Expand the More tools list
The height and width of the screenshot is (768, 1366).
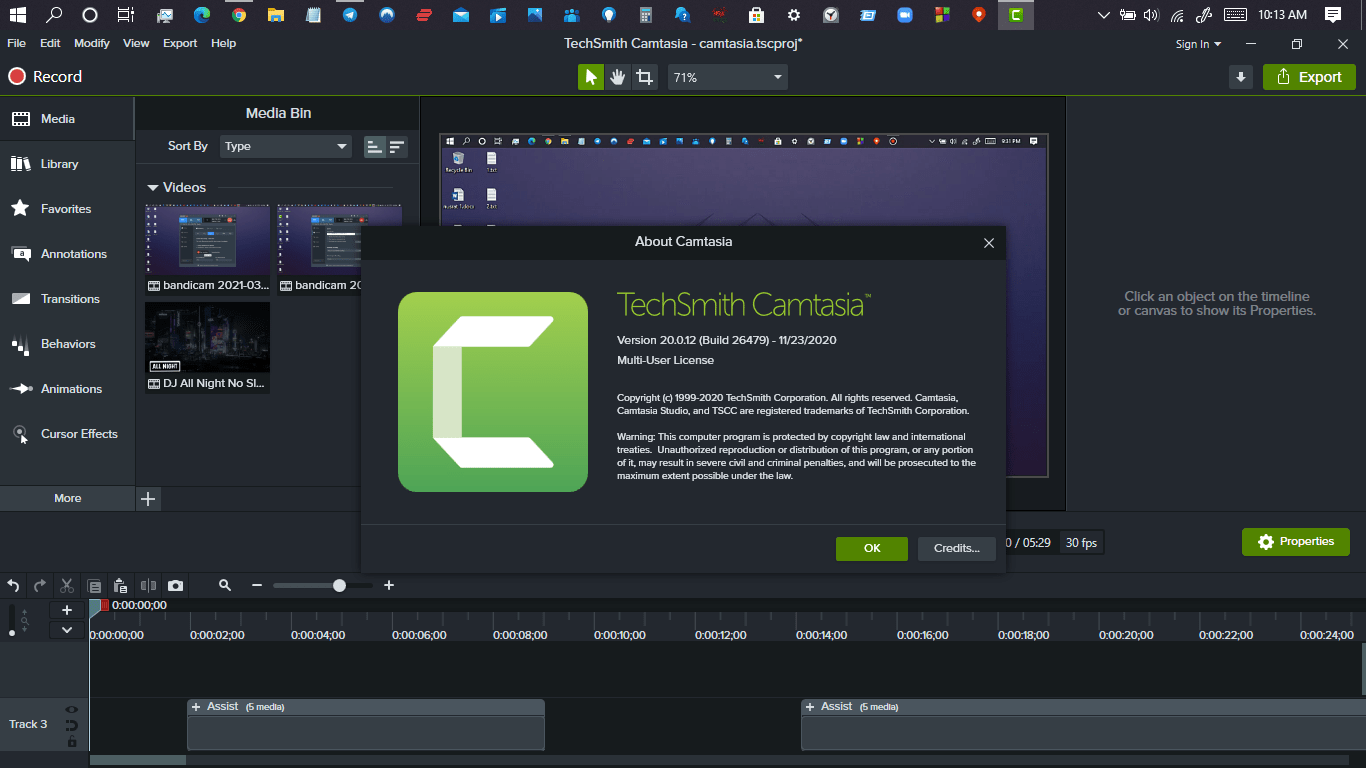67,498
